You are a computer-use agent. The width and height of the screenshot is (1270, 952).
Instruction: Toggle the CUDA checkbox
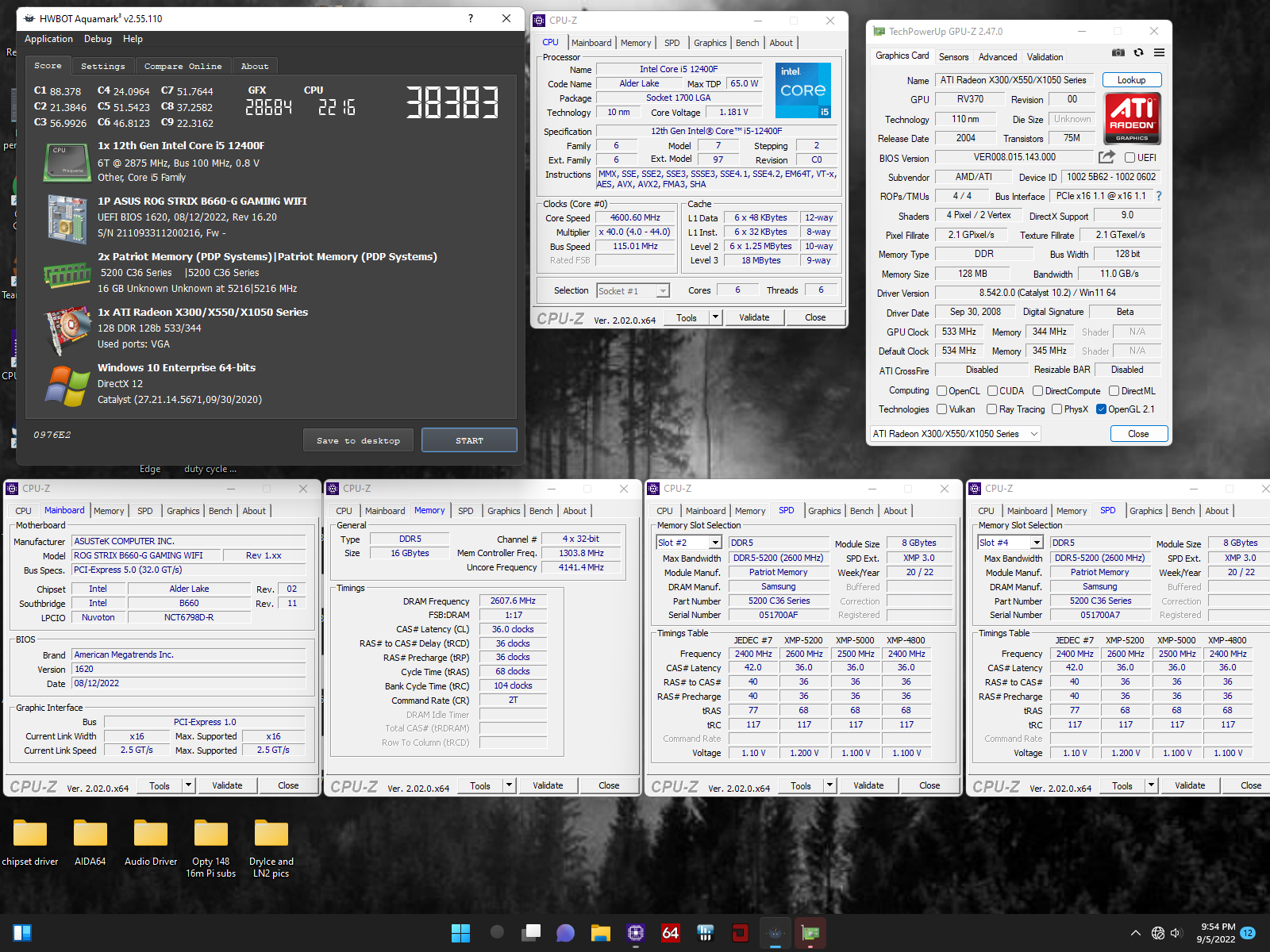tap(992, 391)
